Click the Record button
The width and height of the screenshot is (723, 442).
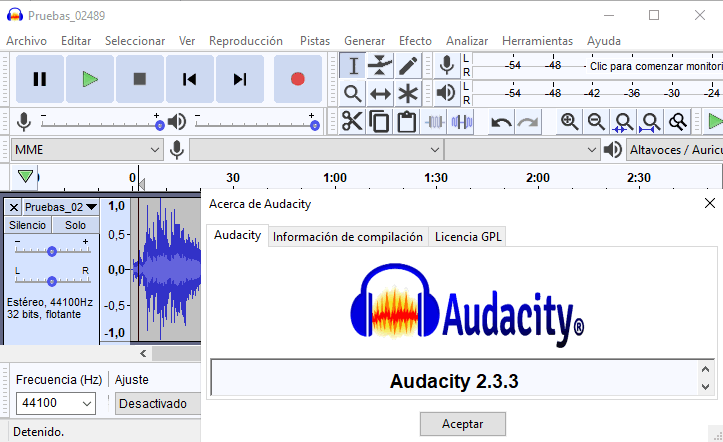click(x=297, y=79)
